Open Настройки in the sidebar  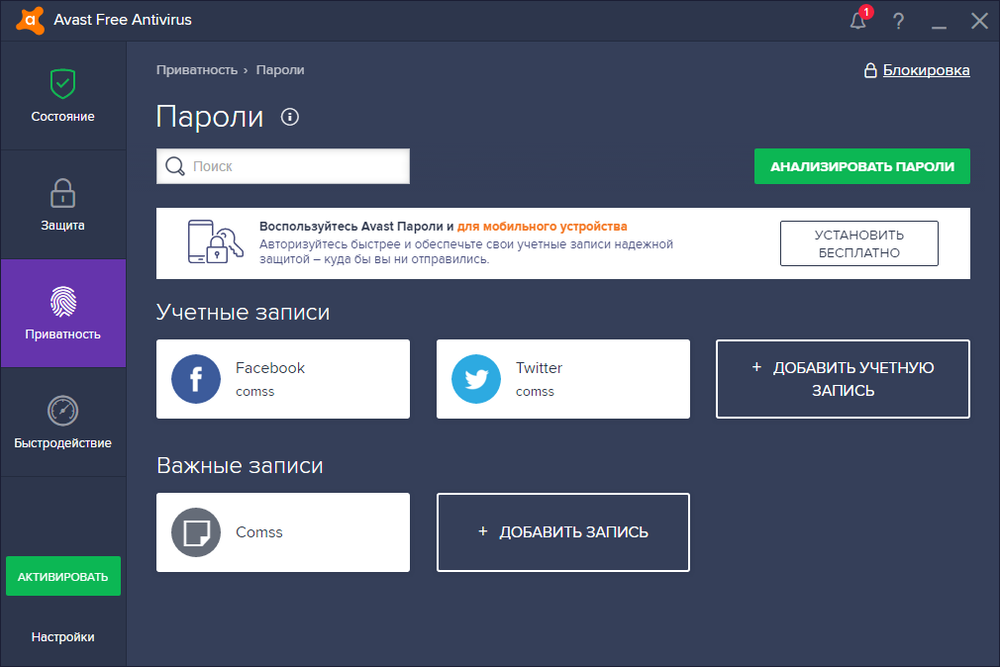pyautogui.click(x=62, y=637)
